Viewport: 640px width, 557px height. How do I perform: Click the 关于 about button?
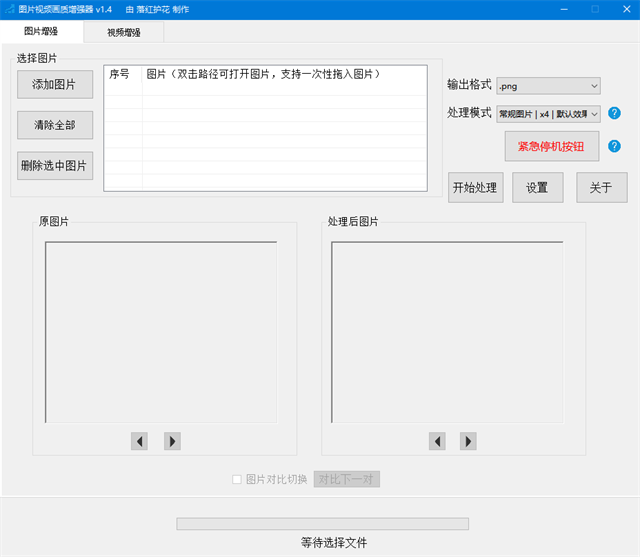[602, 188]
